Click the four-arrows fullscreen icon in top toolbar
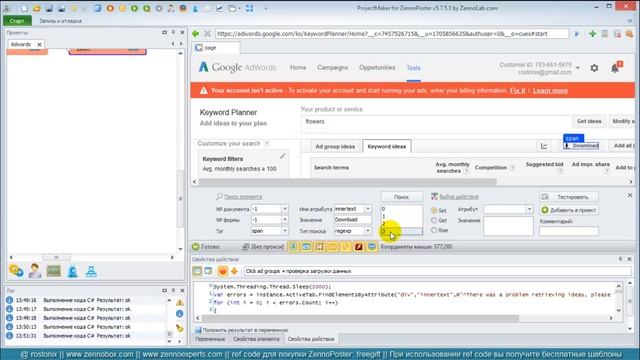The height and width of the screenshot is (360, 640). point(249,8)
